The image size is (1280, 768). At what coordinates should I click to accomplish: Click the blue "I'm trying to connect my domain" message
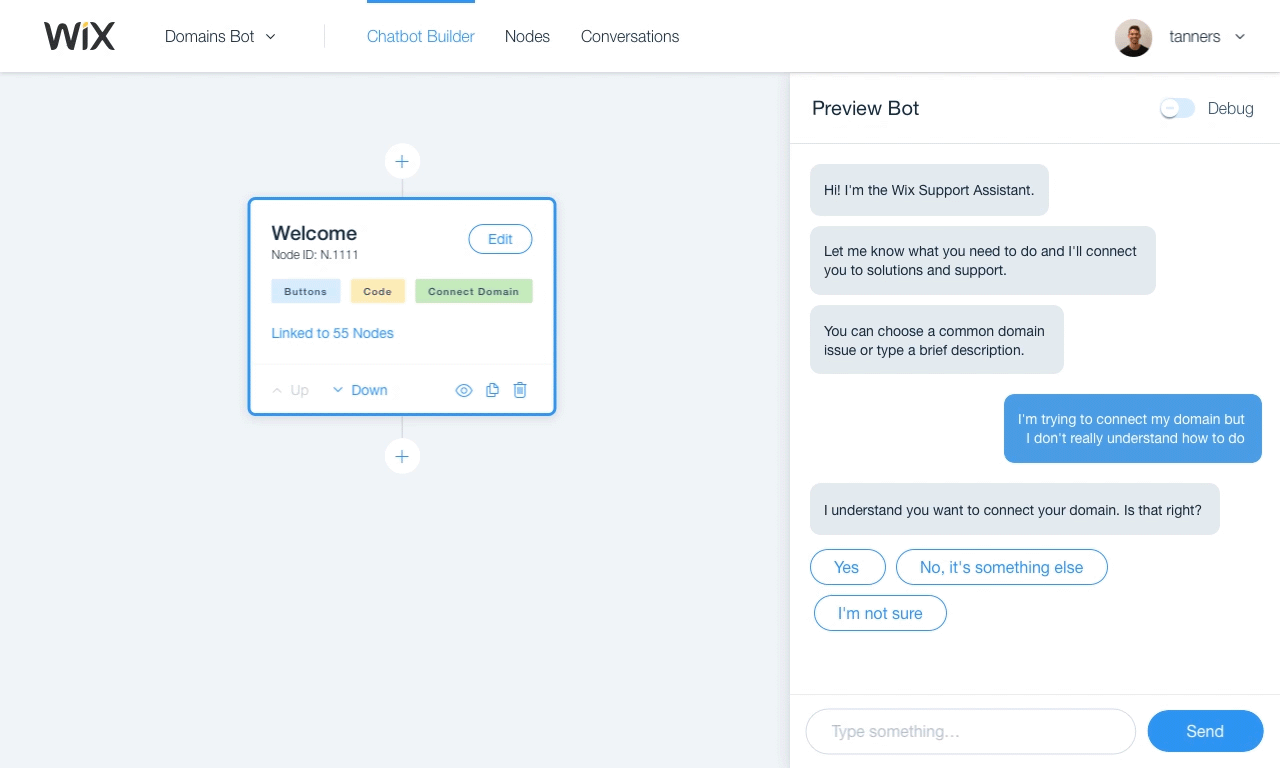1132,428
